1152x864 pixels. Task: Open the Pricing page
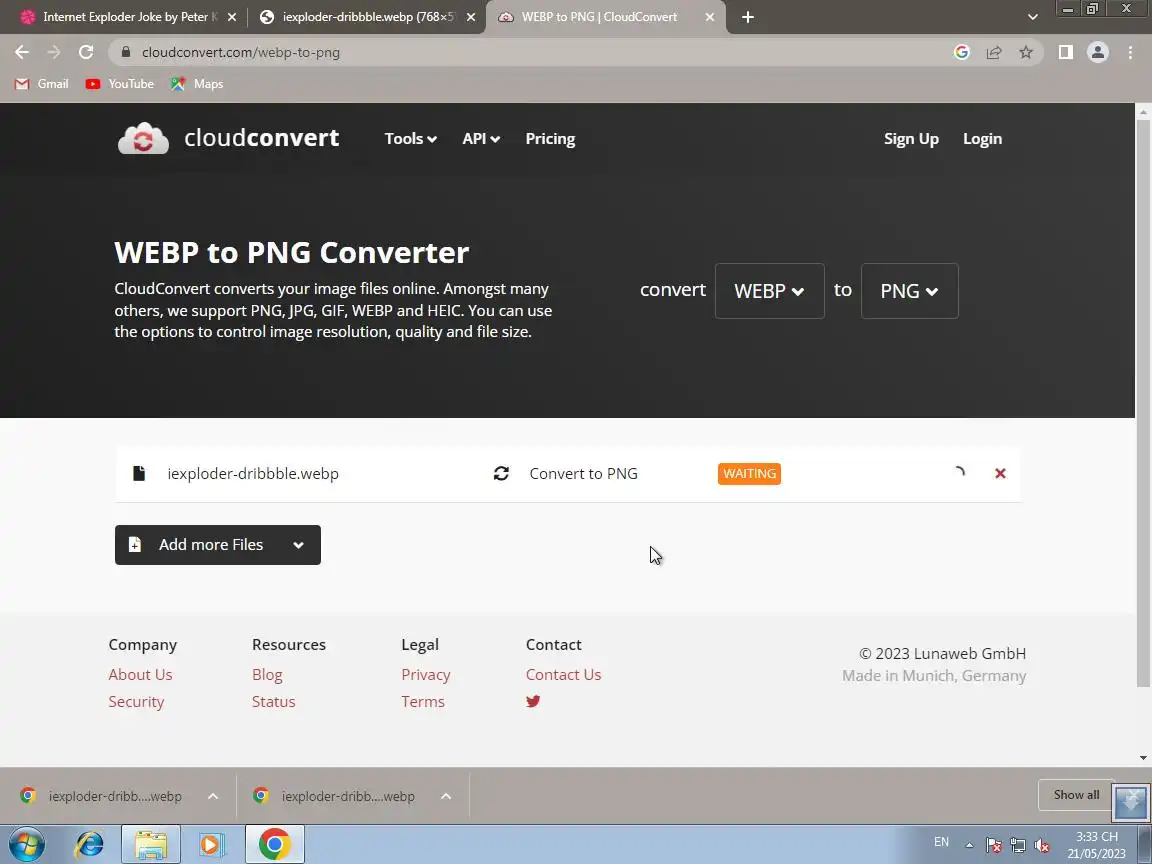coord(550,139)
